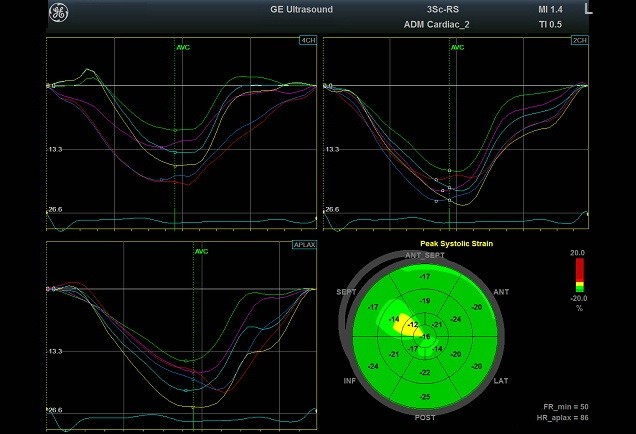Select the -19 segment of bull's-eye

[426, 301]
